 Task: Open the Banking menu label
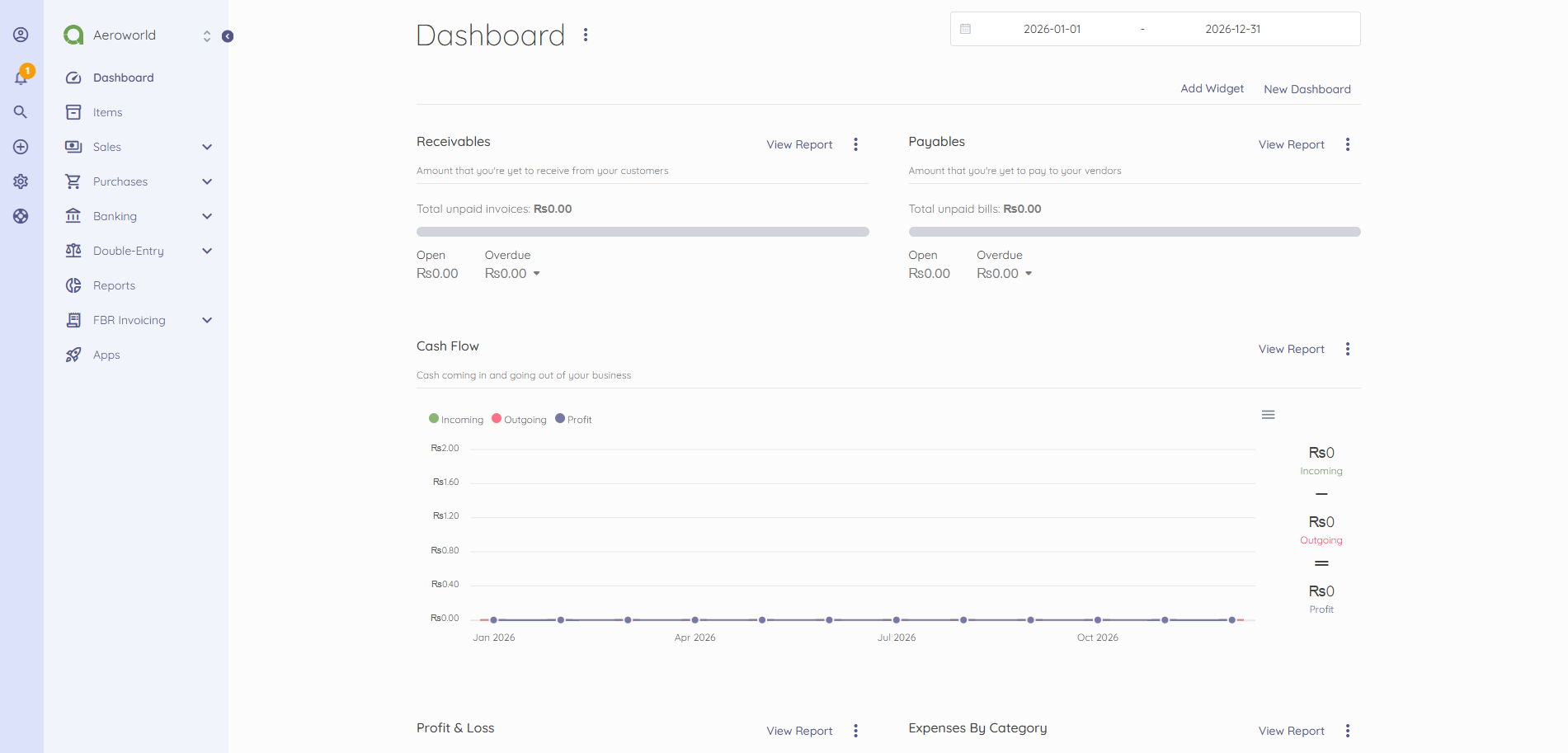pyautogui.click(x=115, y=216)
